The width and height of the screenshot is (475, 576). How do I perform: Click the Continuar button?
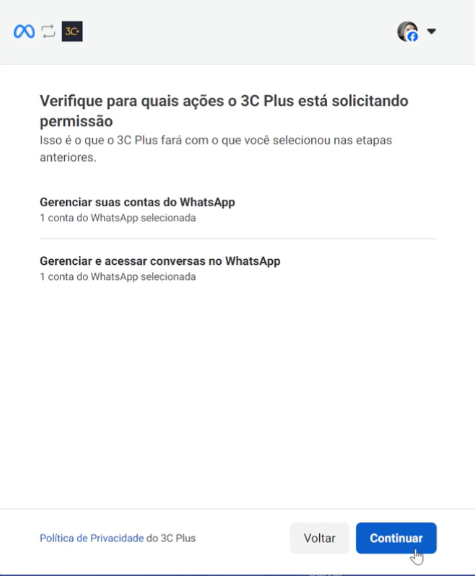pyautogui.click(x=396, y=538)
